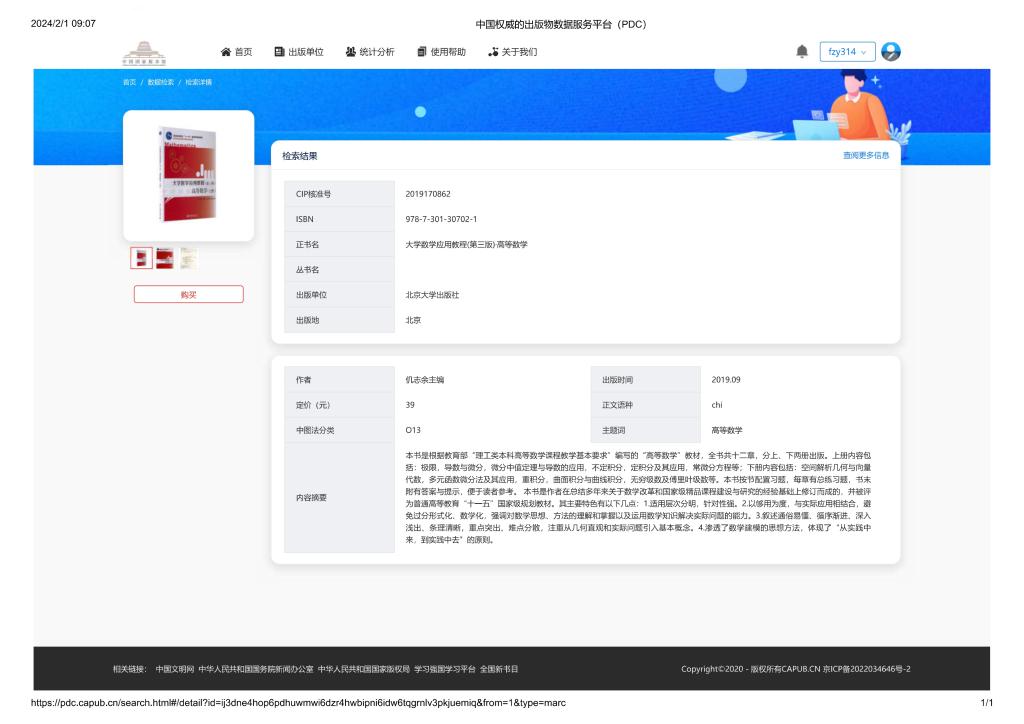Click 查阅更多信息 link
The image size is (1024, 724).
point(866,155)
